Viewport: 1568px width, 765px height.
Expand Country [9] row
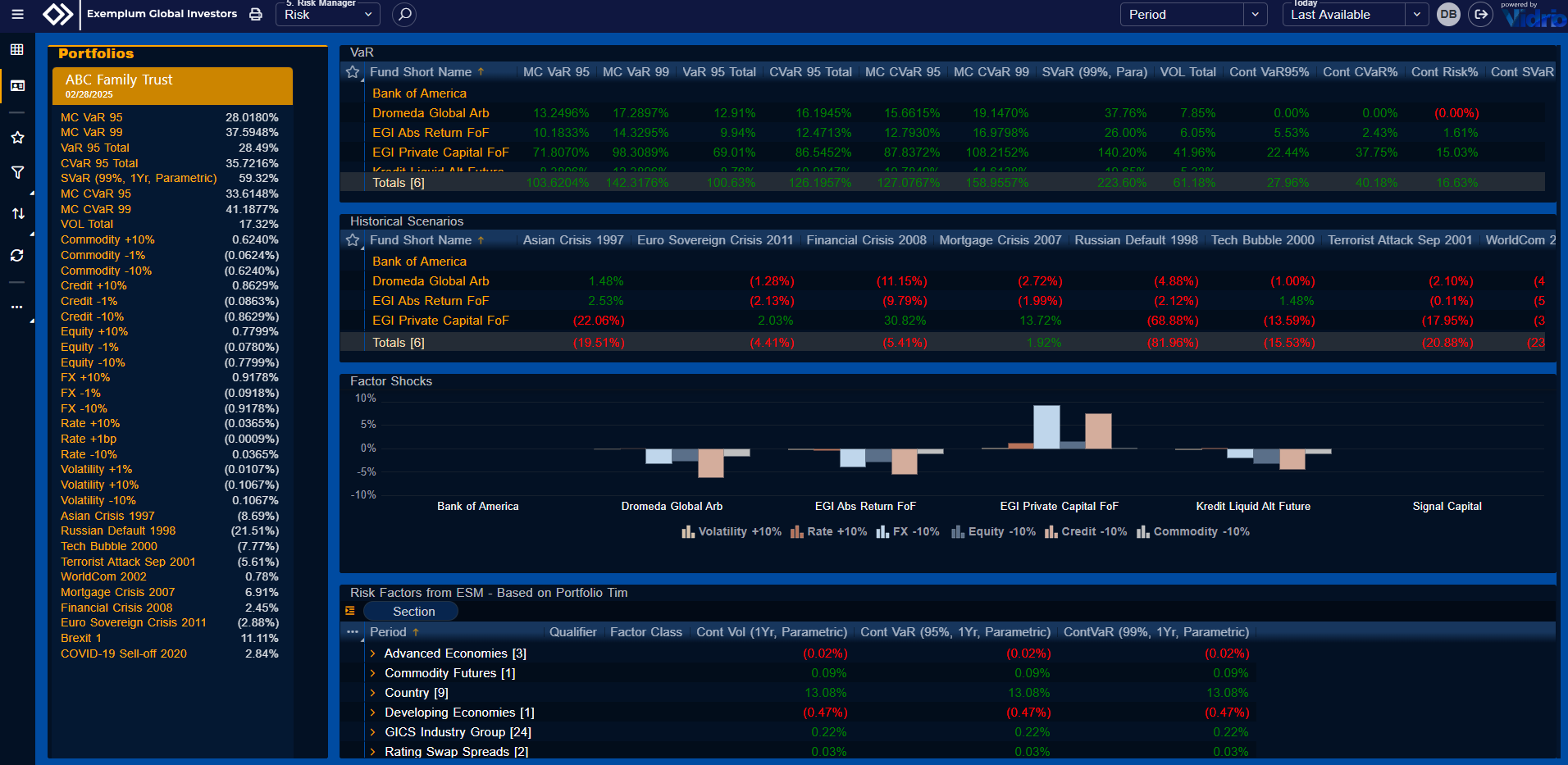[373, 693]
